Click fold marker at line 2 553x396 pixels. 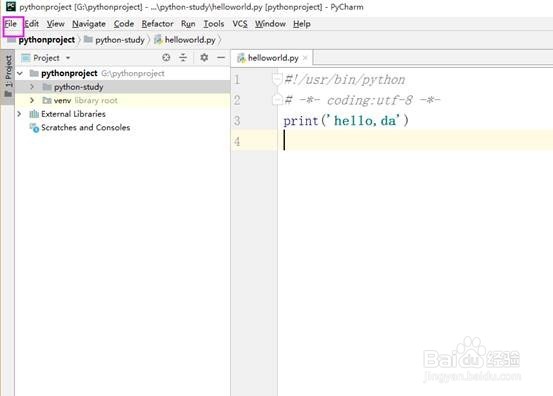278,100
